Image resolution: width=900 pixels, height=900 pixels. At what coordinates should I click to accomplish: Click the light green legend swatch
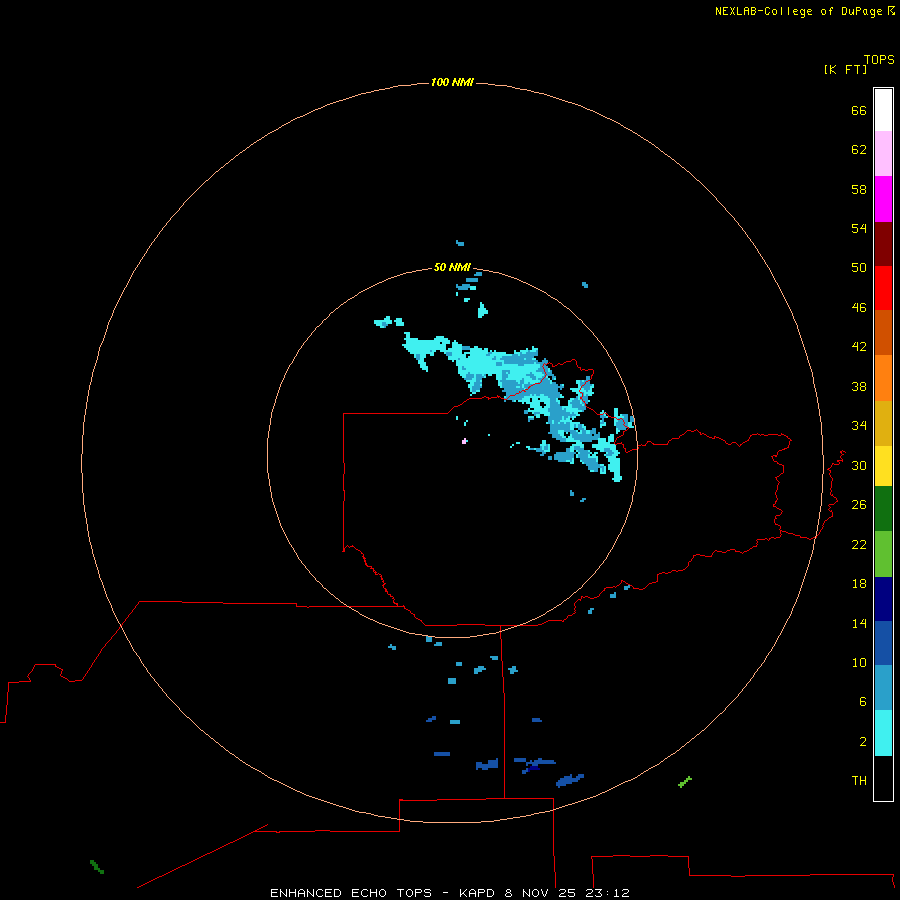click(883, 554)
